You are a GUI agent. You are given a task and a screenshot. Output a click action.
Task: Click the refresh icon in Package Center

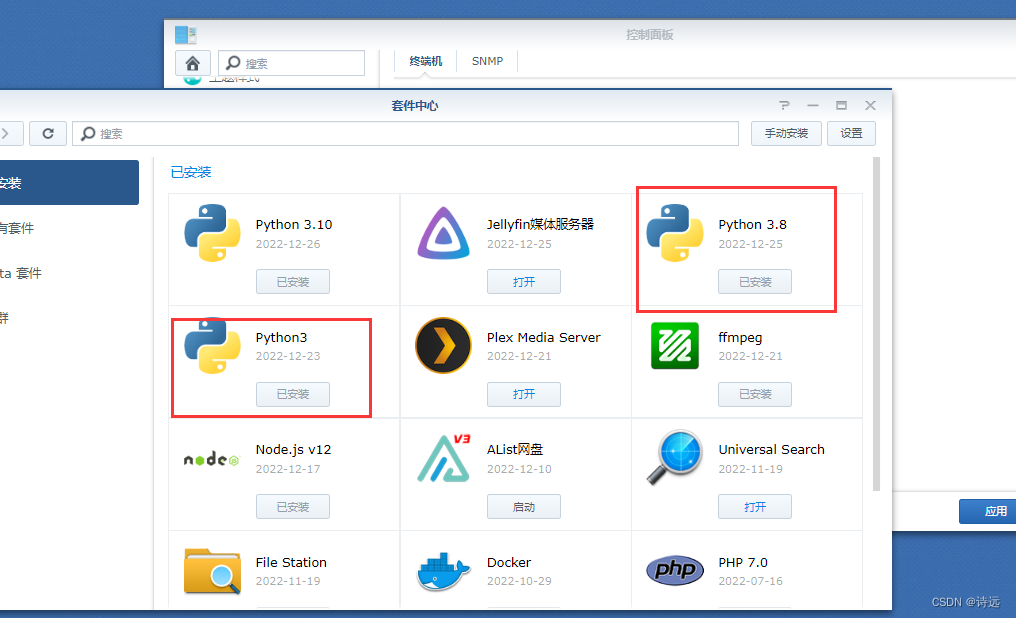click(x=48, y=133)
